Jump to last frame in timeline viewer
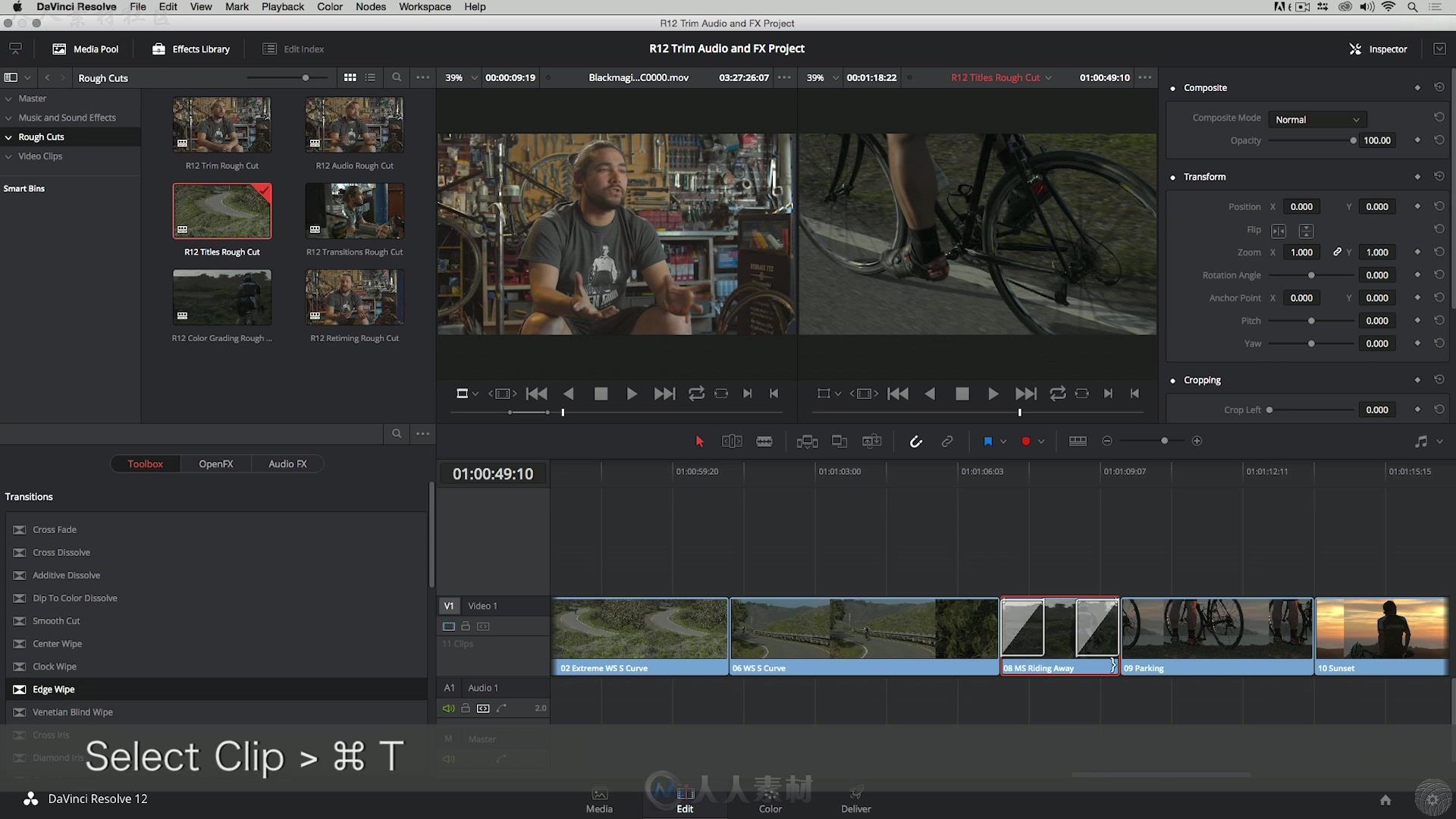This screenshot has width=1456, height=819. pos(1026,394)
